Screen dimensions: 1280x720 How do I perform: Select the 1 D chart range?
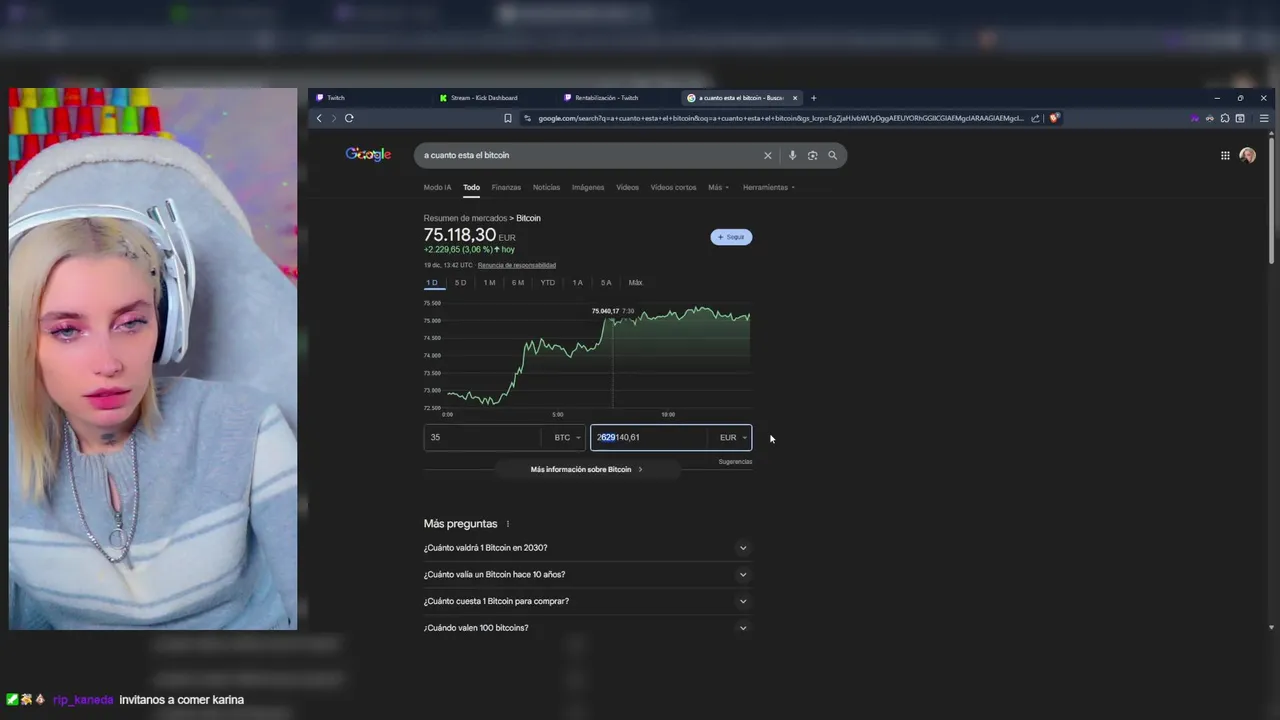[432, 282]
